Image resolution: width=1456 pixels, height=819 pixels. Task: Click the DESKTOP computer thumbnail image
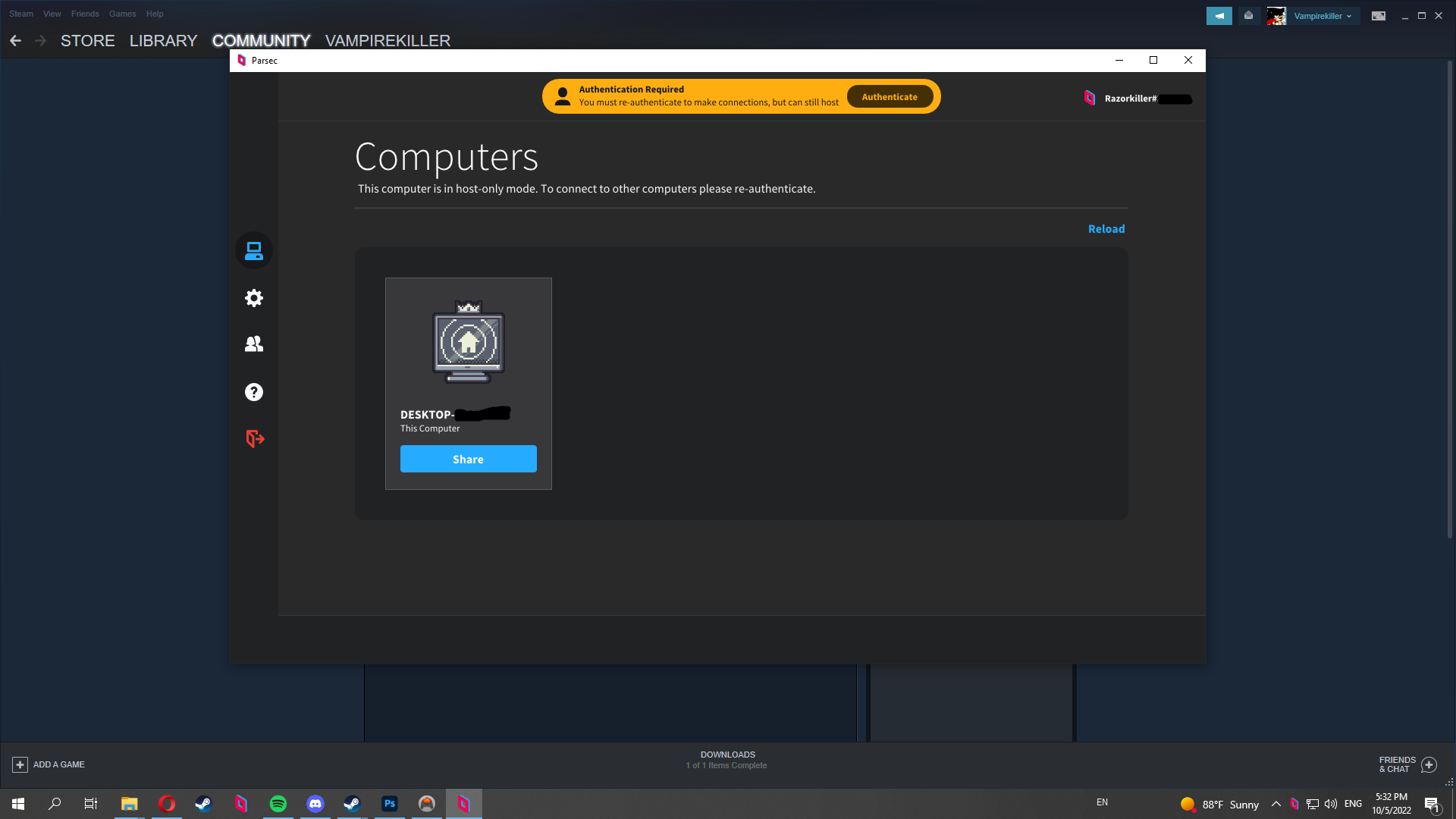pos(468,341)
